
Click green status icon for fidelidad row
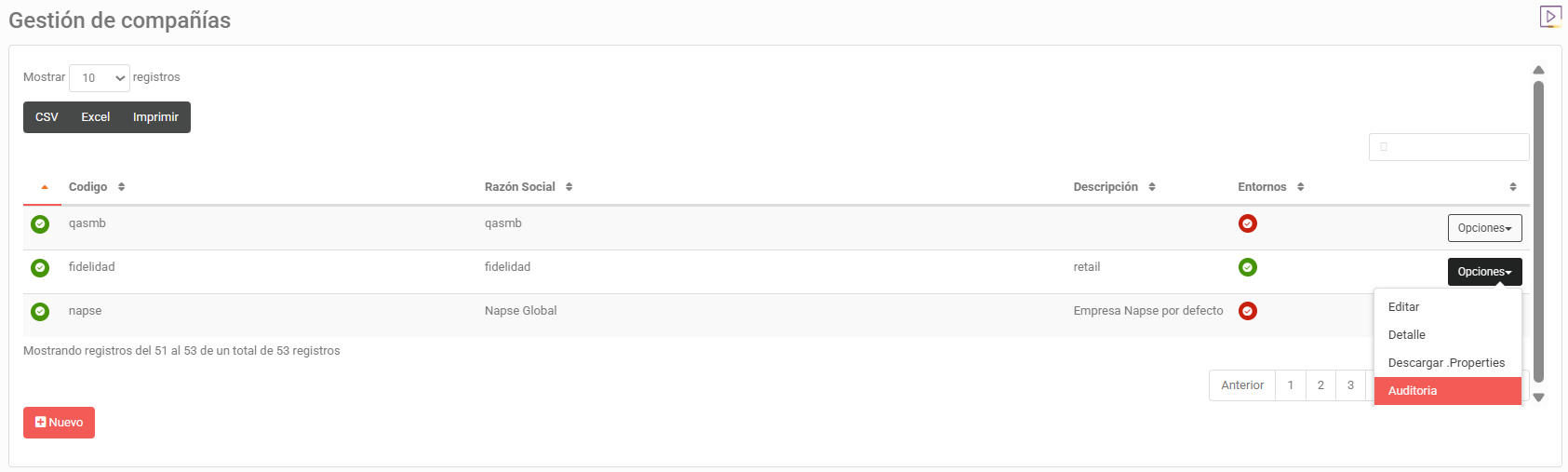tap(40, 267)
